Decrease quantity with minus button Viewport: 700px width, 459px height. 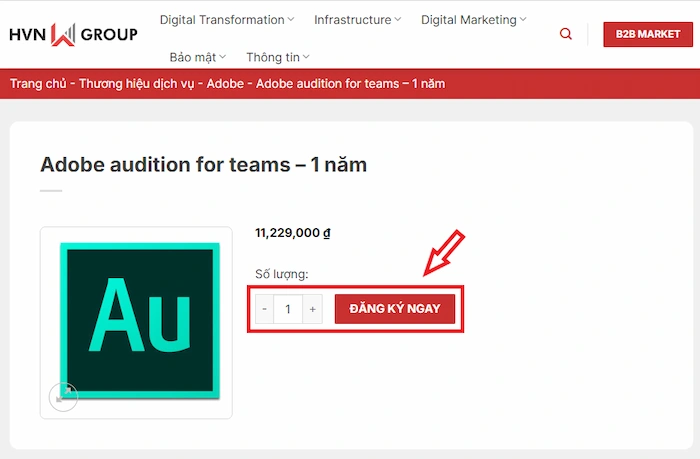coord(264,310)
